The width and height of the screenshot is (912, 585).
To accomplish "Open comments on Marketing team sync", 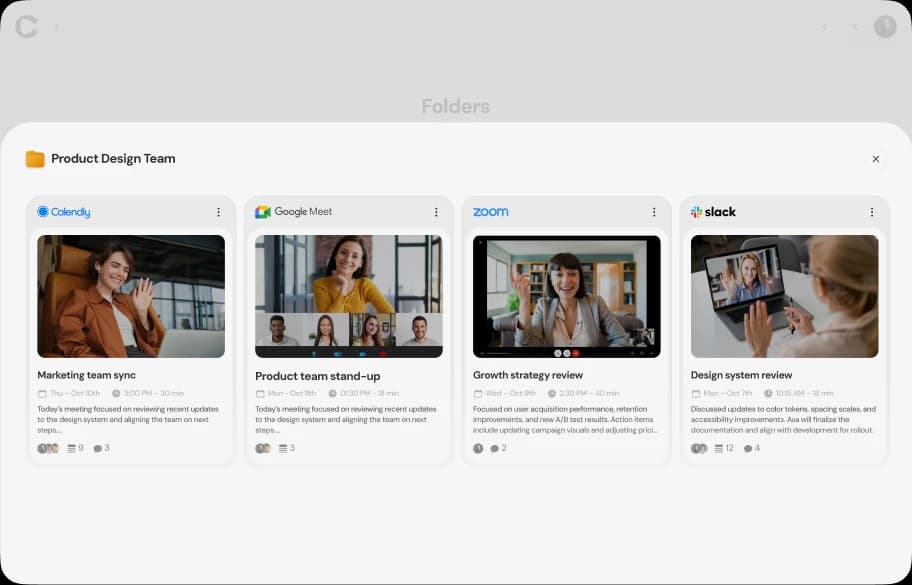I will click(x=98, y=448).
